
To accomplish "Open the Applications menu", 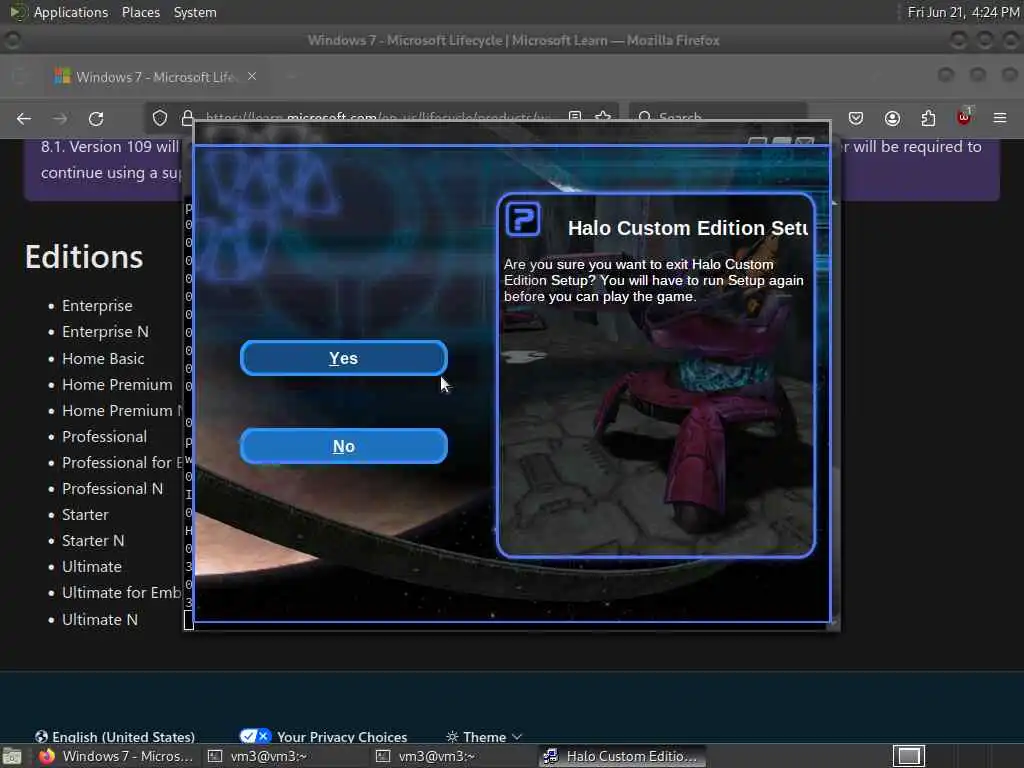I will coord(71,12).
